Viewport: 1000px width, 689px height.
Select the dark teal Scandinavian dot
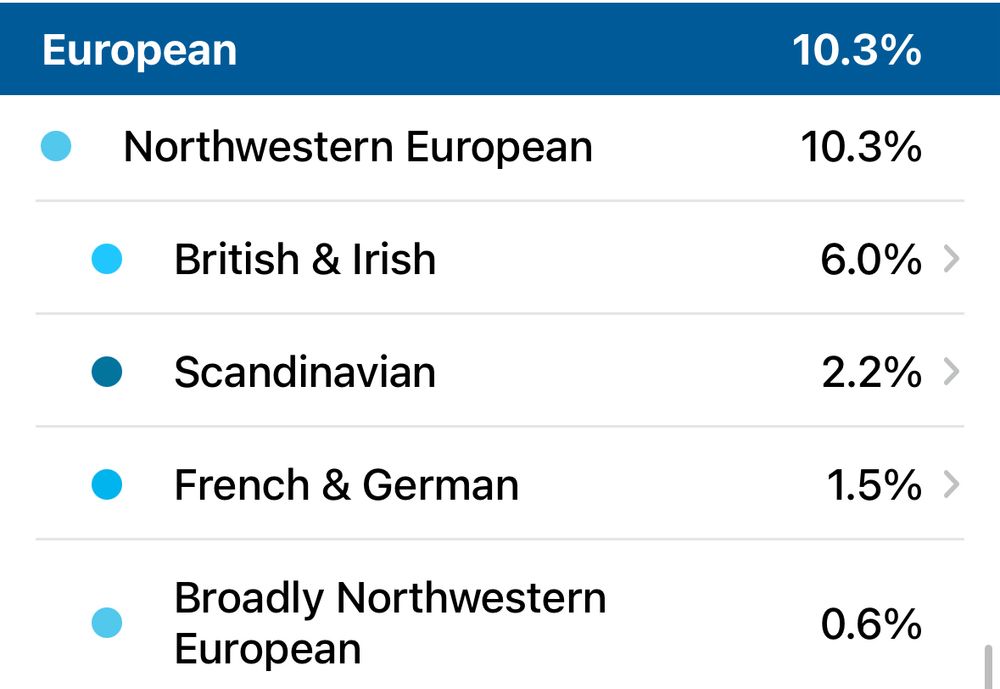point(106,373)
